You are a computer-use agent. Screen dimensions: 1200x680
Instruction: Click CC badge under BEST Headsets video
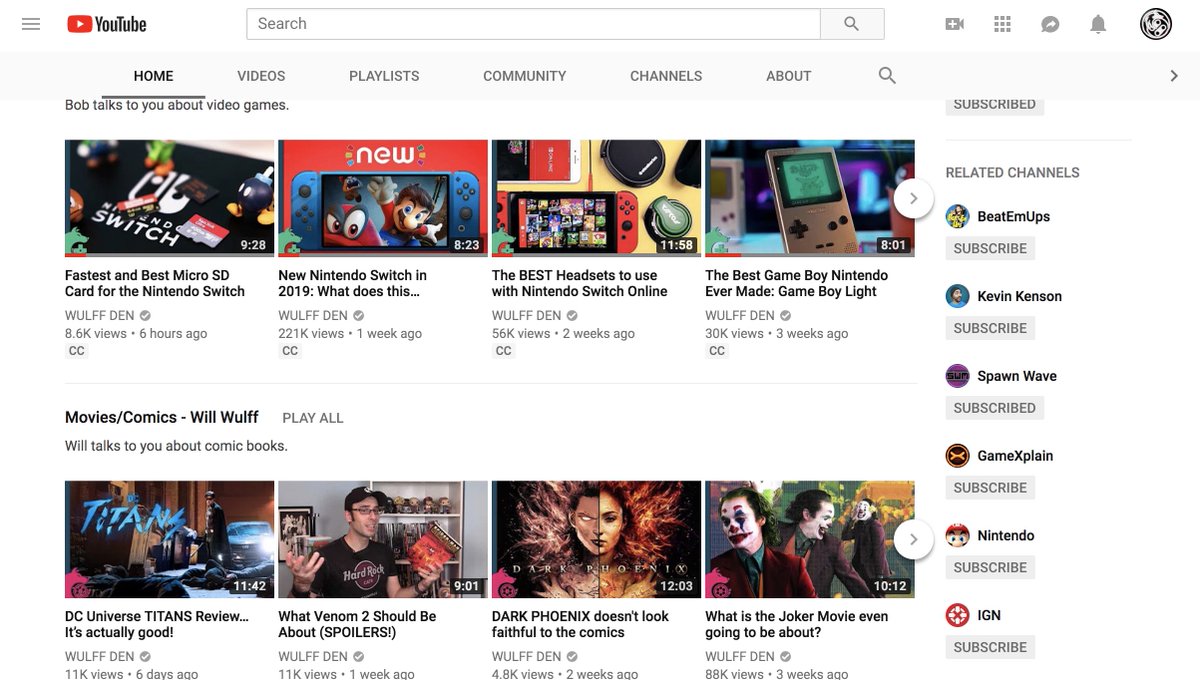pyautogui.click(x=504, y=351)
